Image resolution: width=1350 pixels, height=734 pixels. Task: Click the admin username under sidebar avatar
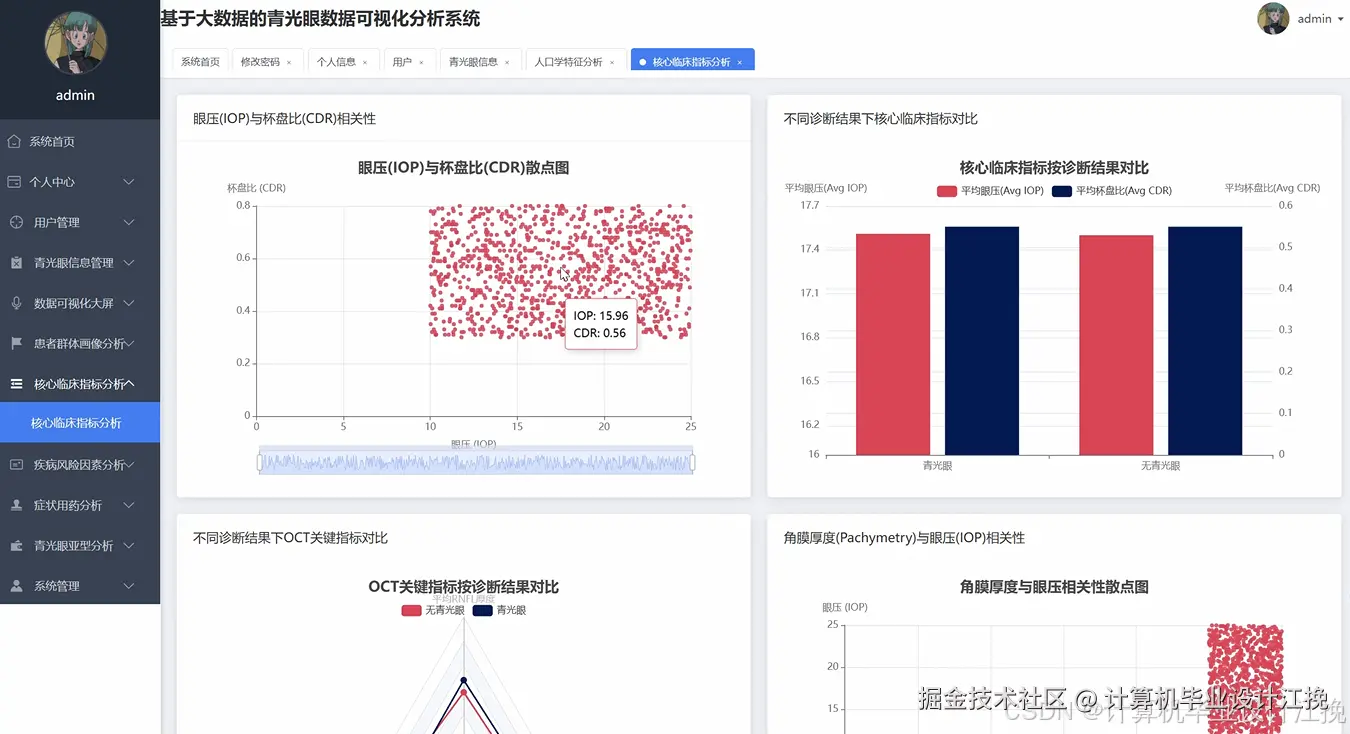(x=75, y=95)
